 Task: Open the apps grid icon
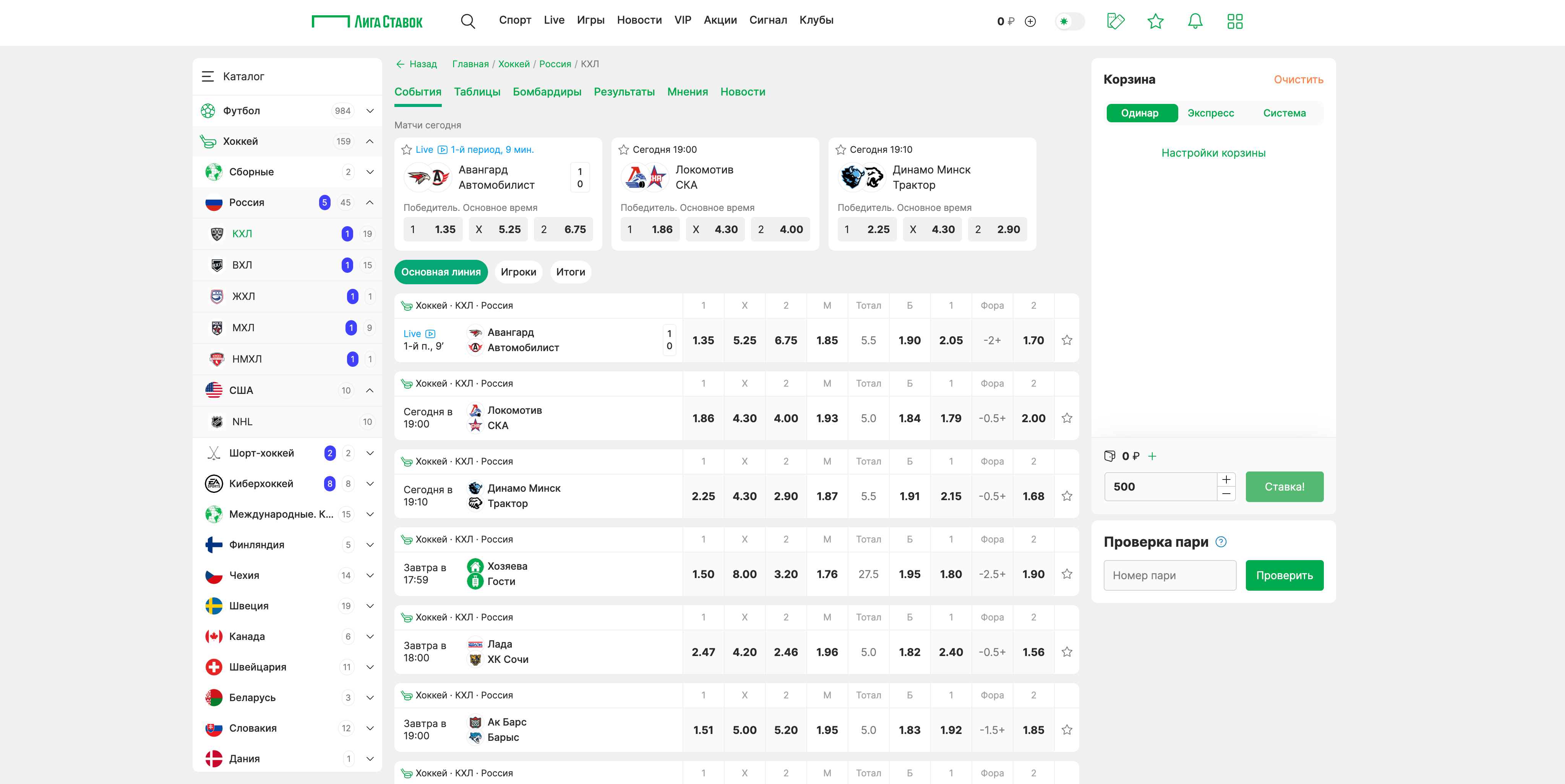tap(1234, 21)
